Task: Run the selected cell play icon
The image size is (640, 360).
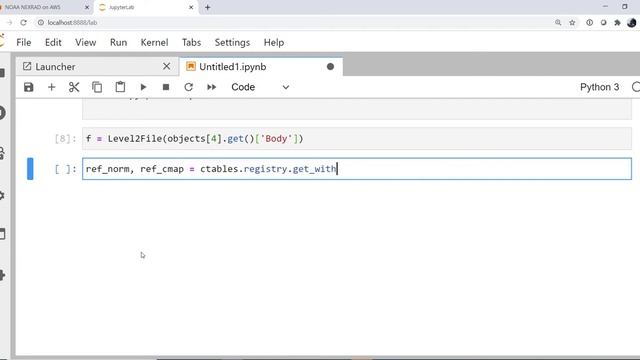Action: pyautogui.click(x=143, y=87)
